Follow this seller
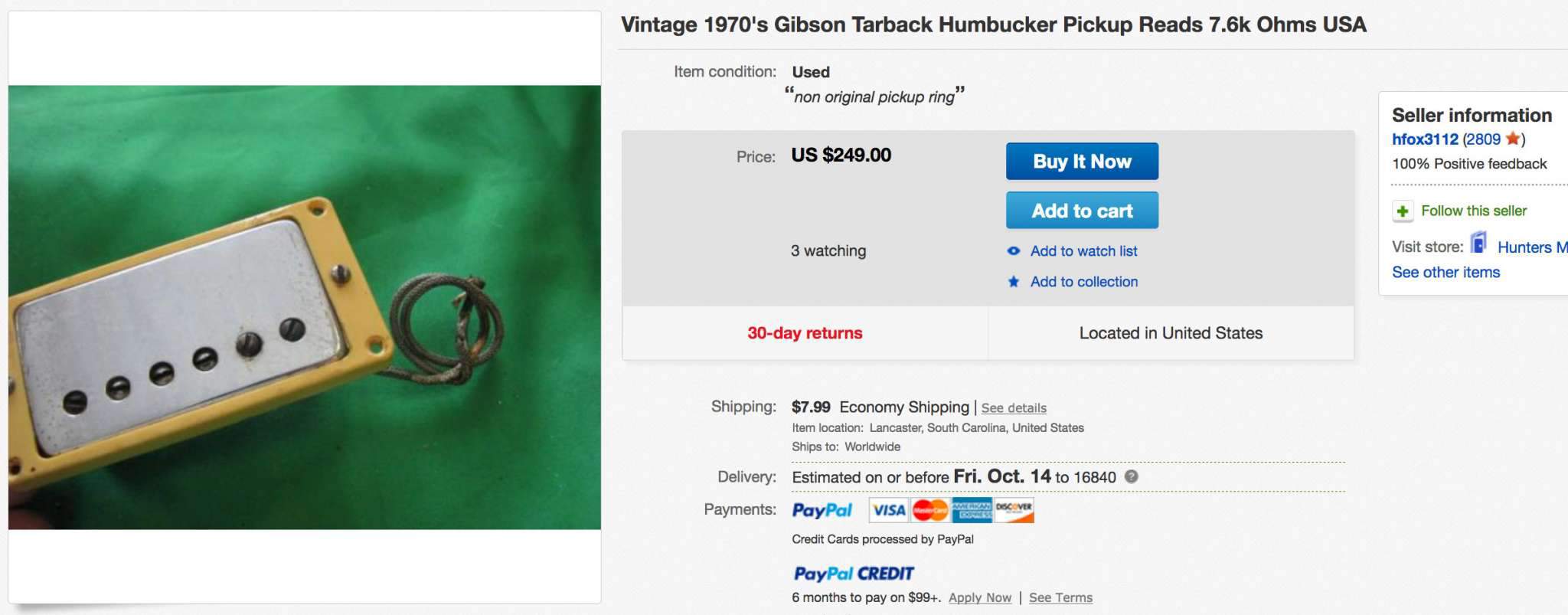1568x615 pixels. 1473,211
